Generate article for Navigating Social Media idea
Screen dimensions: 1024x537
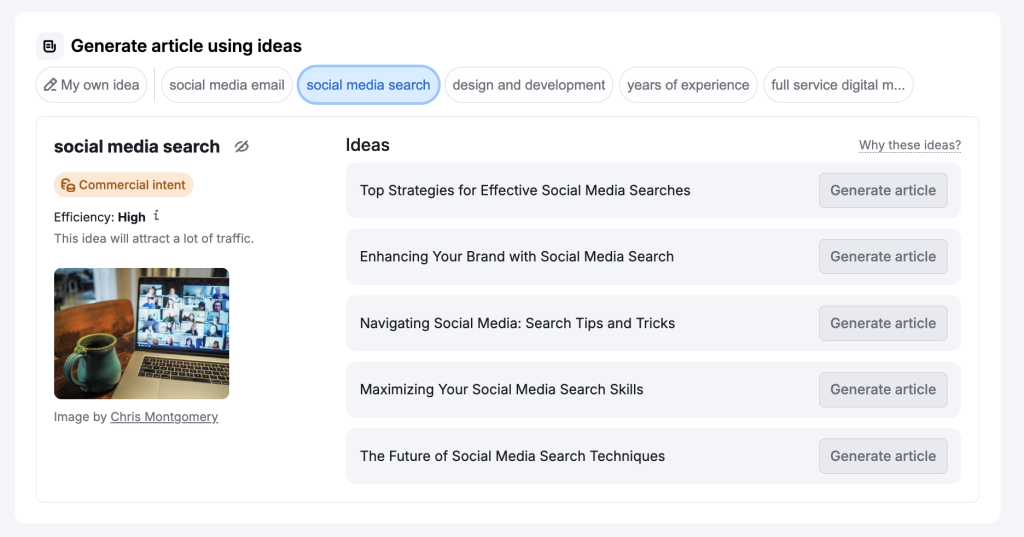click(x=883, y=323)
